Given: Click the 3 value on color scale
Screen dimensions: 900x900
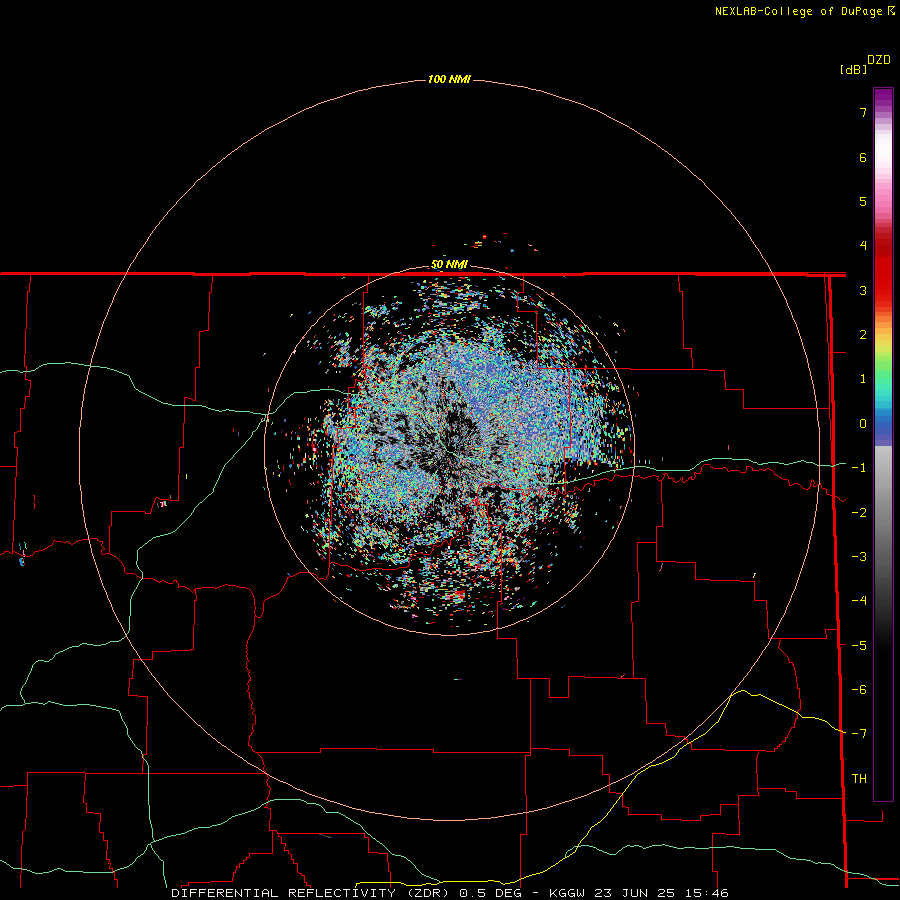Looking at the screenshot, I should tap(863, 290).
